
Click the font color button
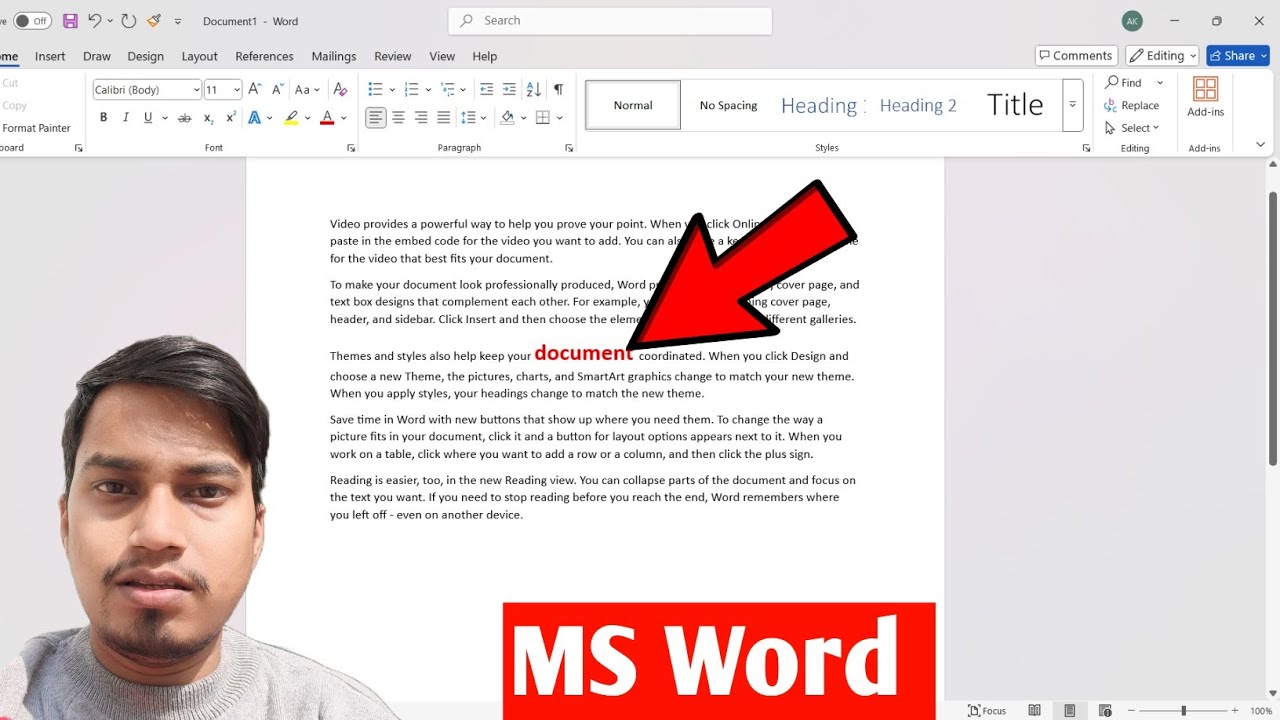click(x=327, y=118)
